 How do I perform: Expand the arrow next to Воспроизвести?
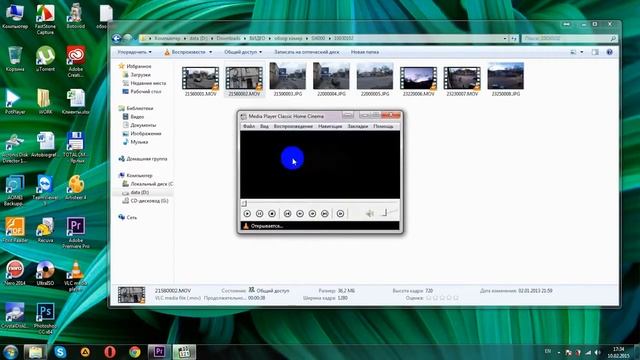(211, 52)
